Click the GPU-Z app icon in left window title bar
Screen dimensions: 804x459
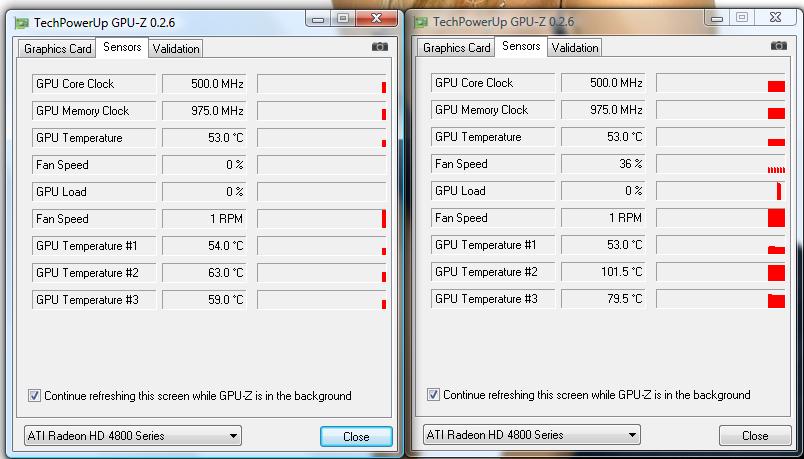[22, 23]
